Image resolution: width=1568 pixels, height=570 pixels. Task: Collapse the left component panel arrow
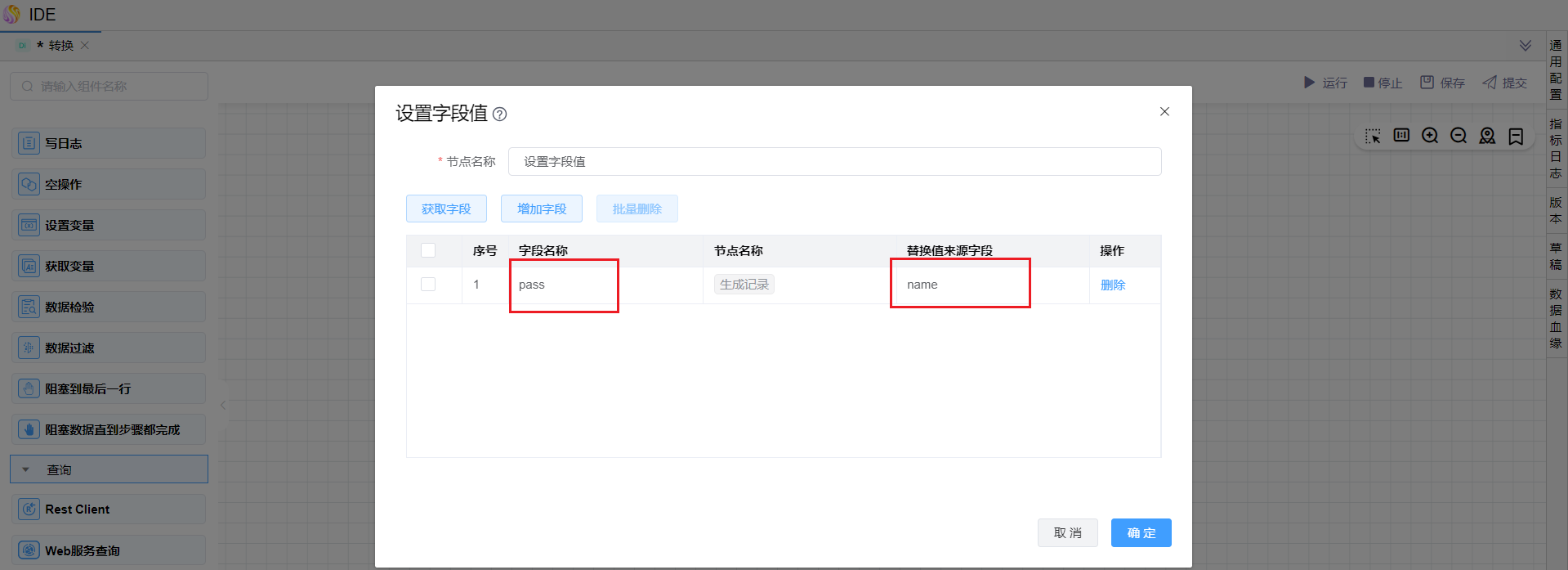click(222, 405)
